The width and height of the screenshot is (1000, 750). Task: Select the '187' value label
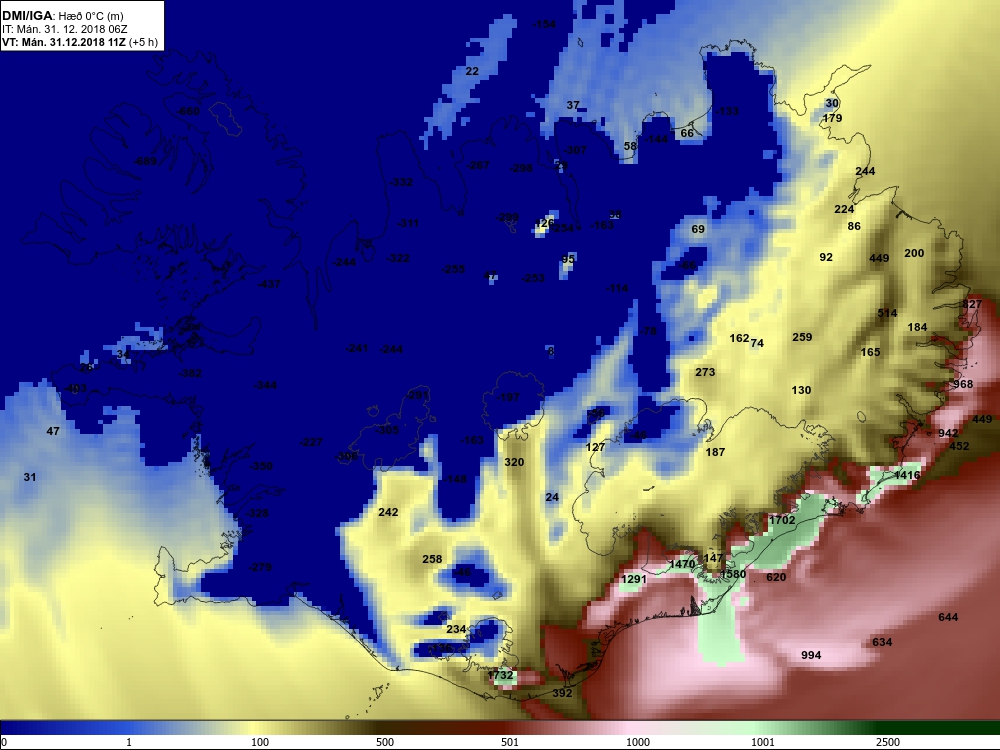(x=715, y=452)
